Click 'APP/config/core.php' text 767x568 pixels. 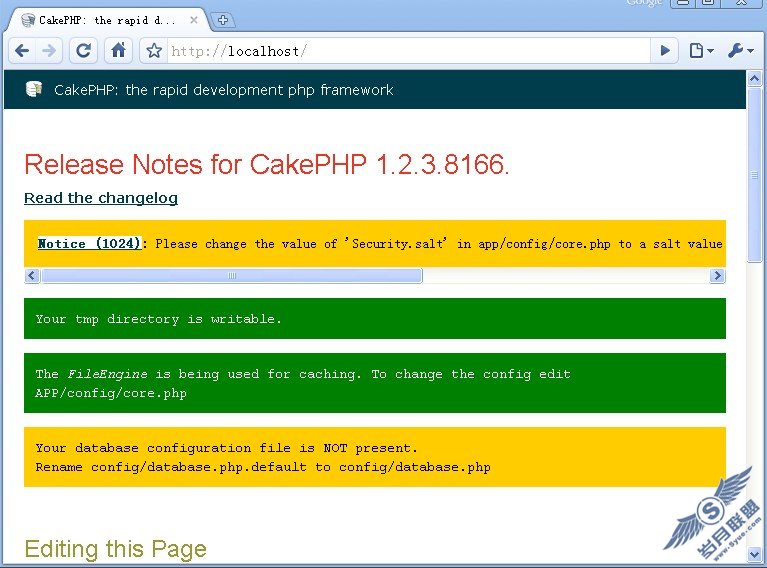111,393
